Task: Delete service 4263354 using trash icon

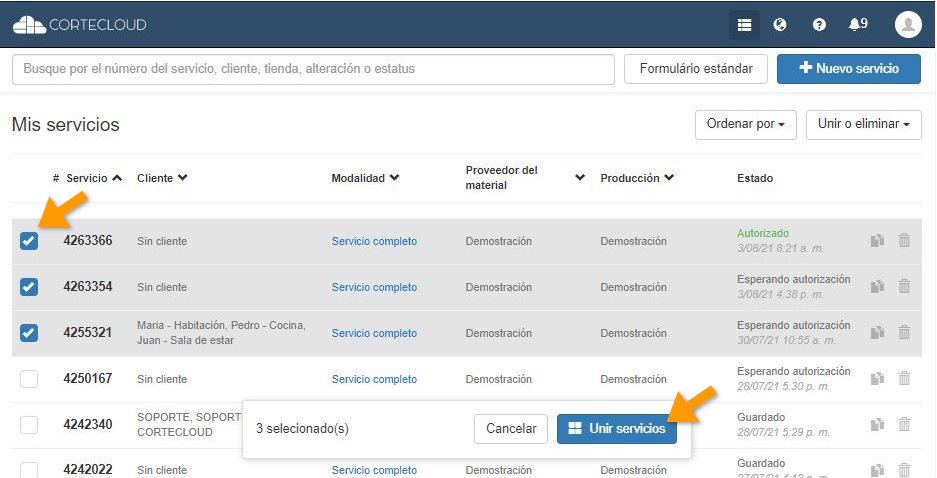Action: point(904,287)
